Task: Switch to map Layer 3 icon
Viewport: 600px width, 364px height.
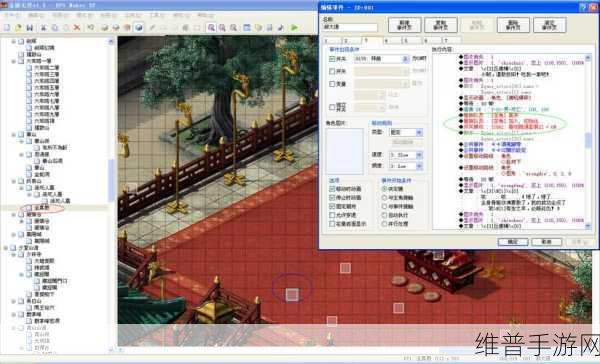Action: [x=127, y=28]
